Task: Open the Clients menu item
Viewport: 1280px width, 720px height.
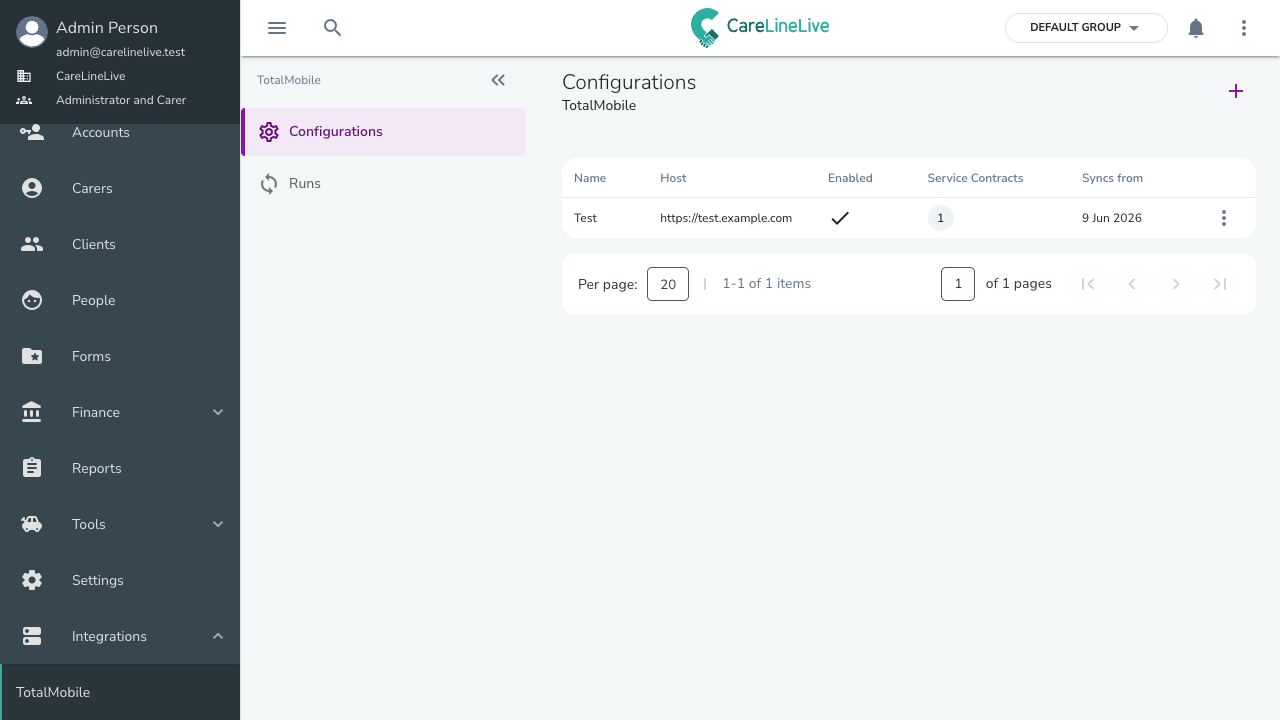Action: click(x=120, y=244)
